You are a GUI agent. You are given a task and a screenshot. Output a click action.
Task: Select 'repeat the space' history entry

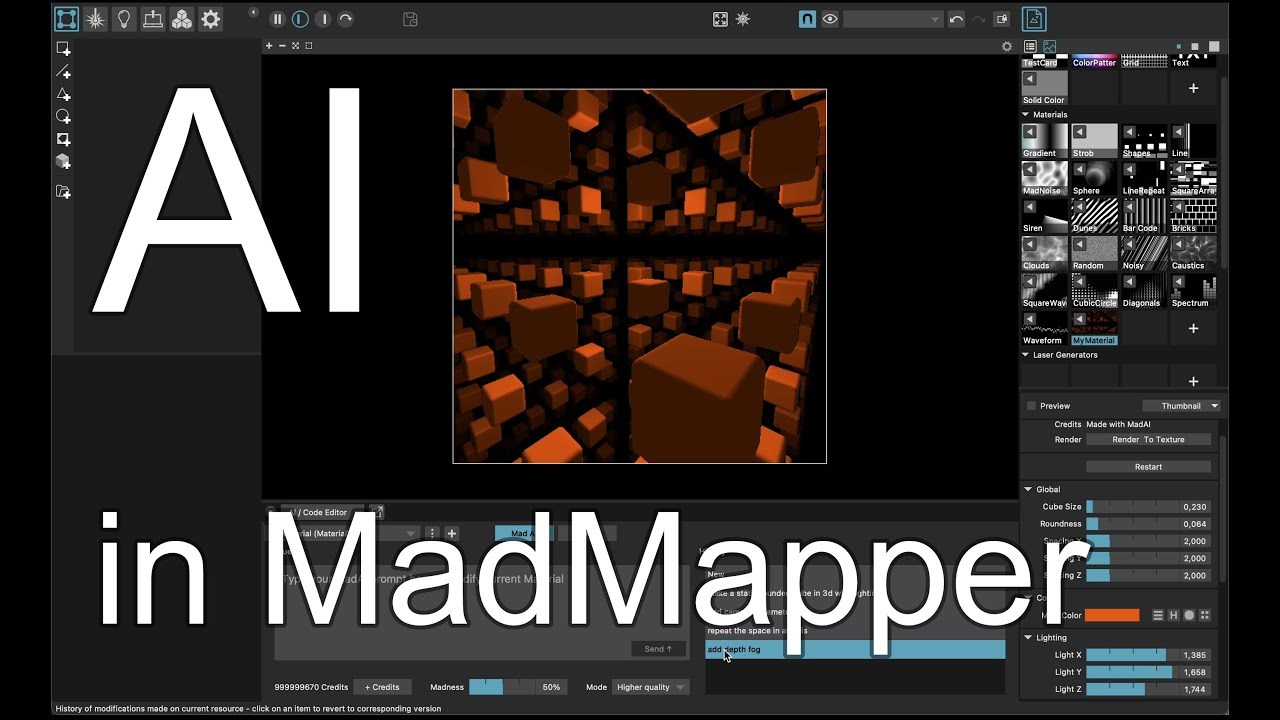pyautogui.click(x=855, y=631)
